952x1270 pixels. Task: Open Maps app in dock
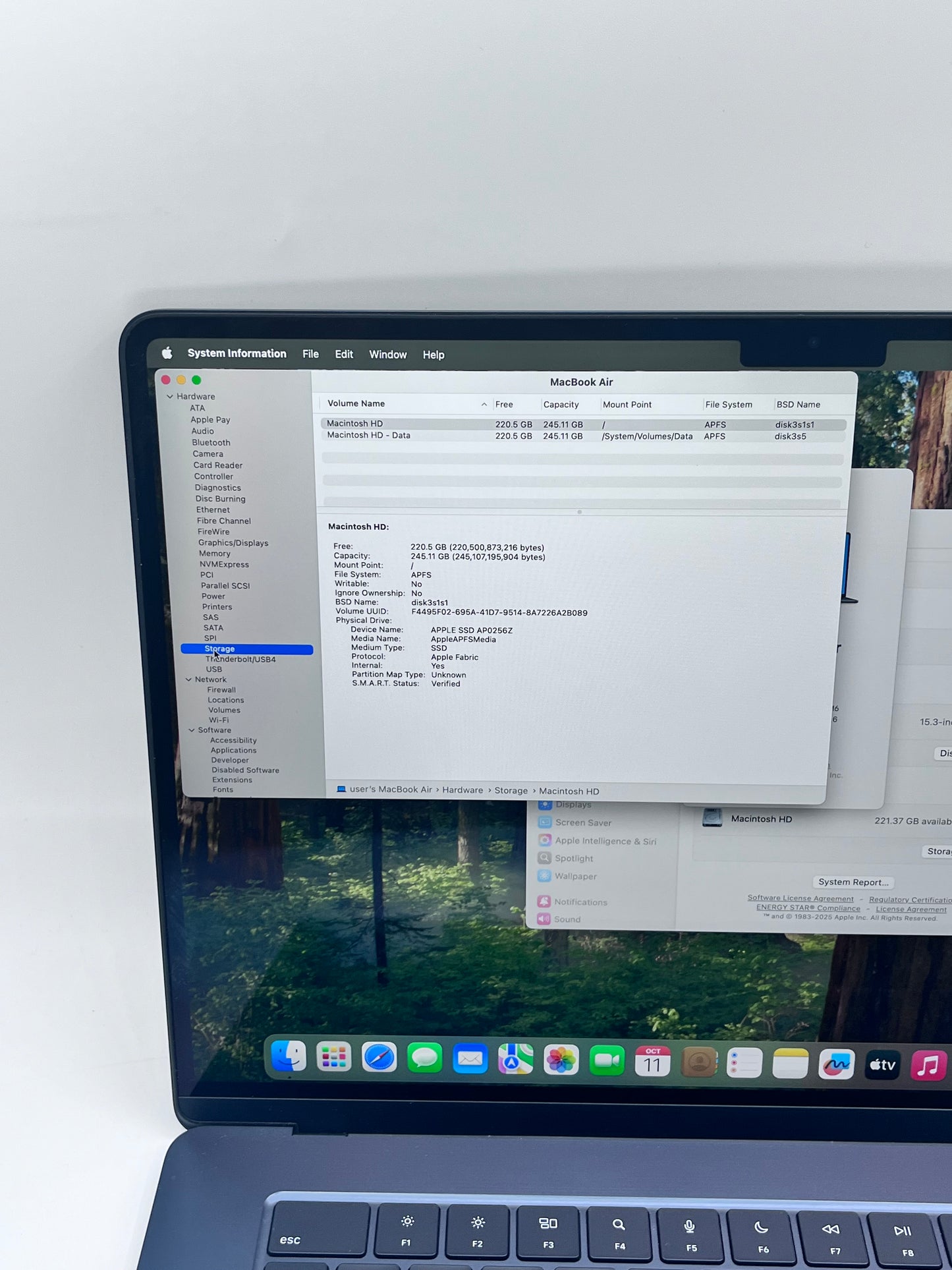coord(516,1060)
